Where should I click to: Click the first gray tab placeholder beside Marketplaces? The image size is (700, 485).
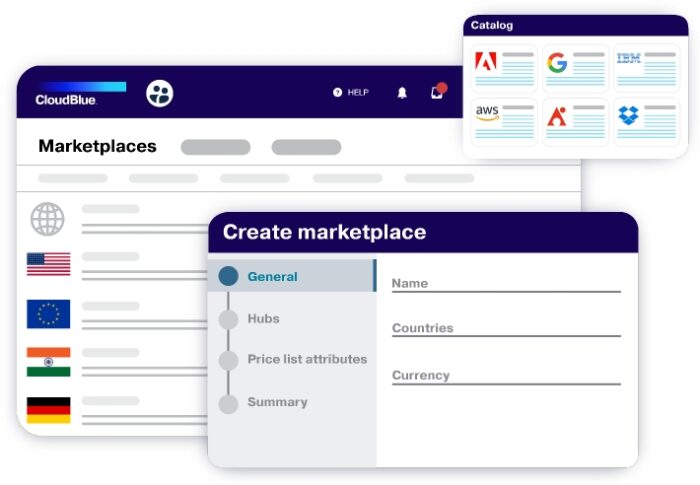tap(216, 147)
